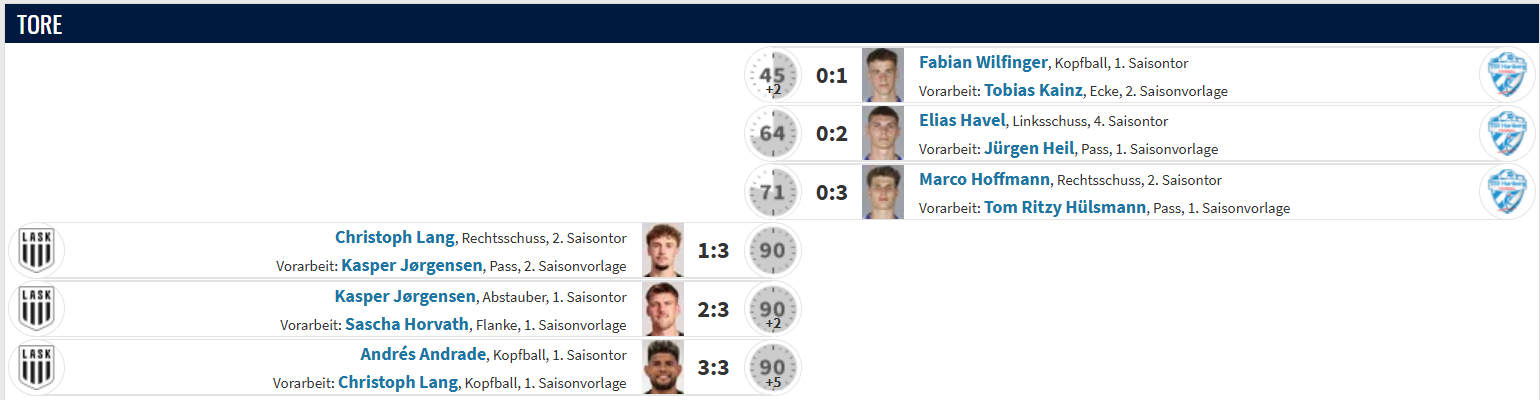This screenshot has height=400, width=1540.
Task: Open Fabian Wilfinger's player photo
Action: (x=883, y=75)
